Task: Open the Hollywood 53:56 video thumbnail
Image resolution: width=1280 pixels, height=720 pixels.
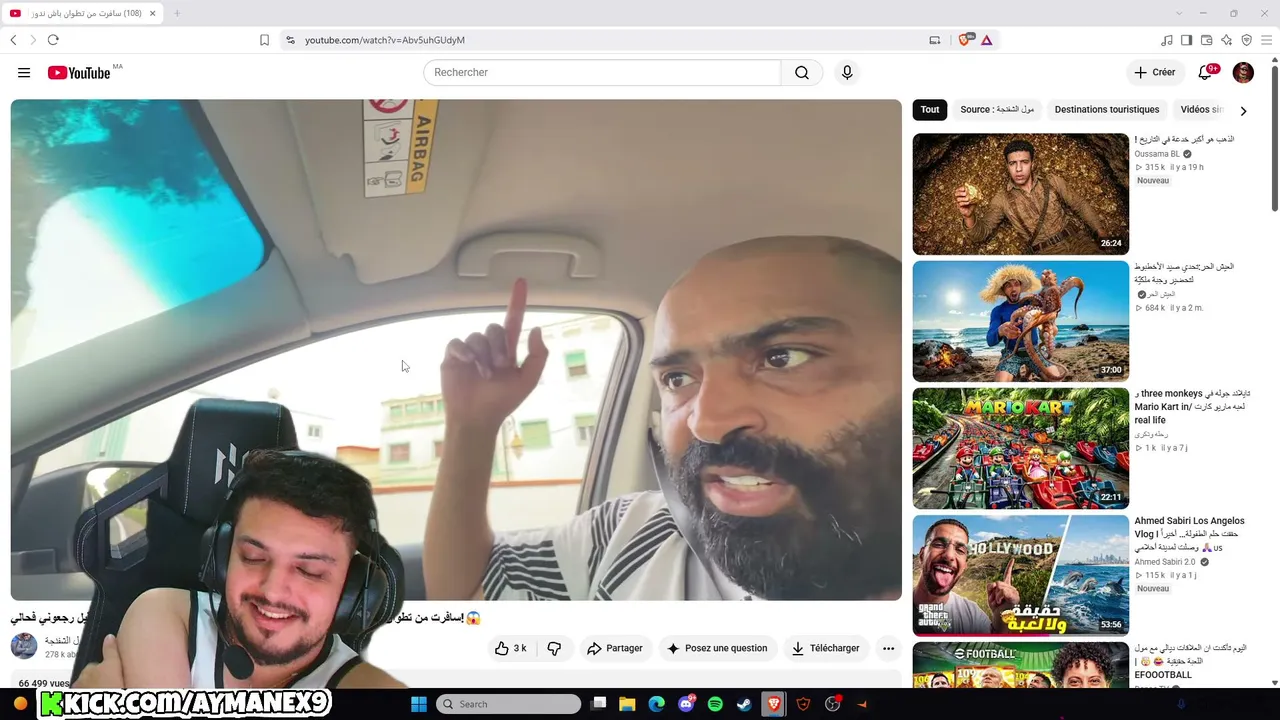Action: [1020, 575]
